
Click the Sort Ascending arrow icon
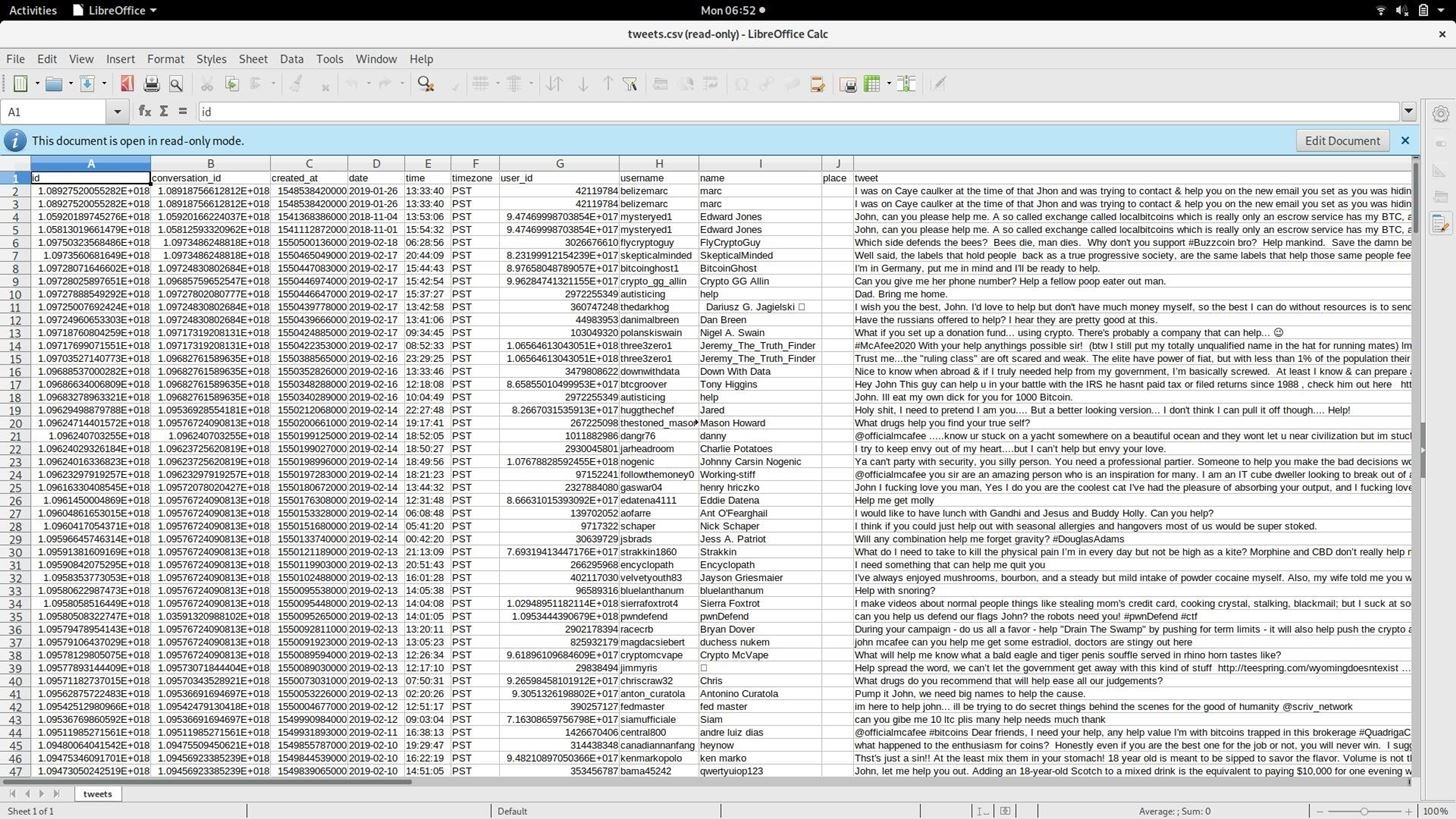tap(583, 84)
